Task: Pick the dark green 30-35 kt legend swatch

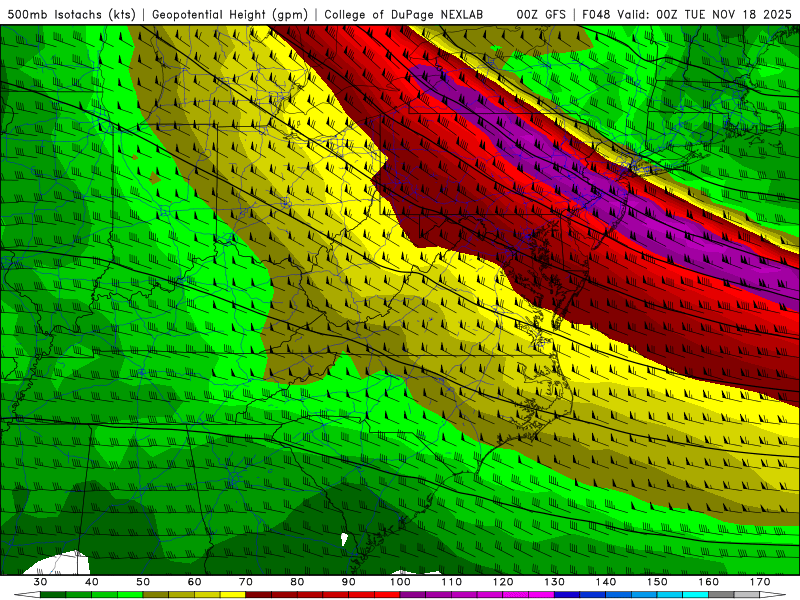Action: coord(53,595)
